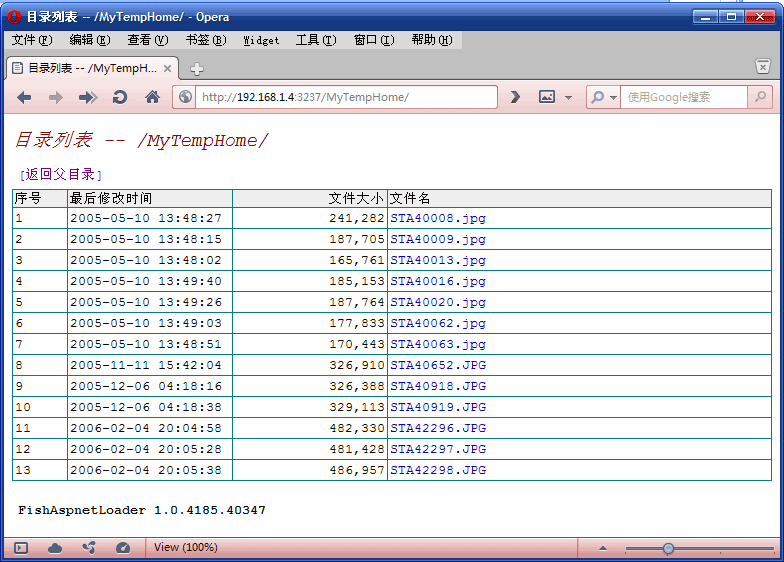784x562 pixels.
Task: Click the Google search input box
Action: coord(683,97)
